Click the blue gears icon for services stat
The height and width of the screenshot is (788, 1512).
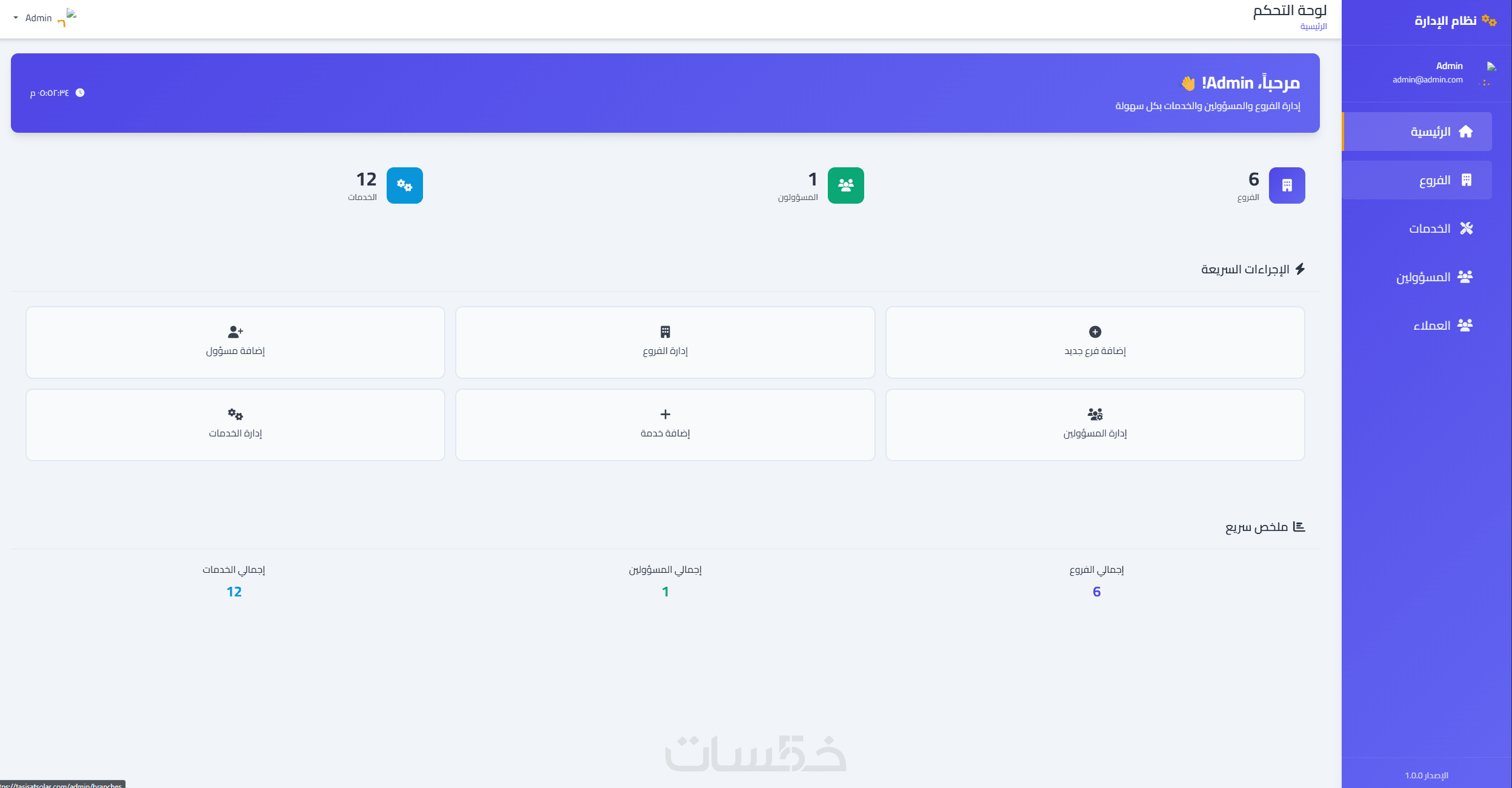(404, 185)
